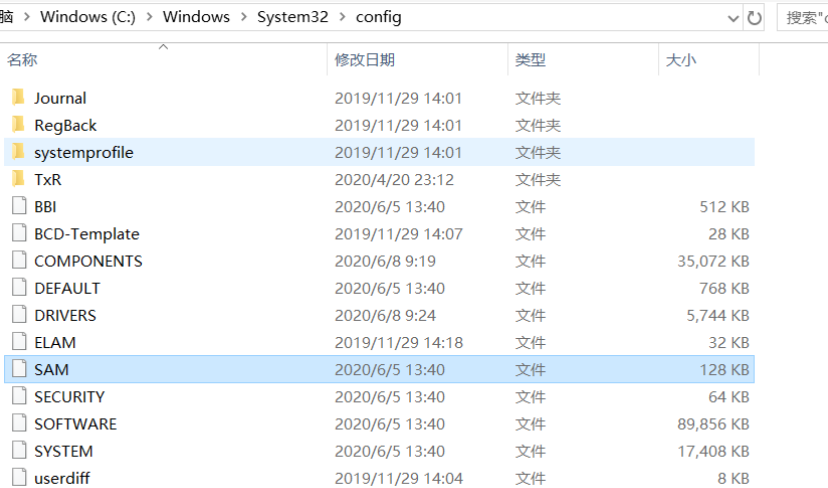
Task: Select the BCD-Template file name
Action: (87, 234)
